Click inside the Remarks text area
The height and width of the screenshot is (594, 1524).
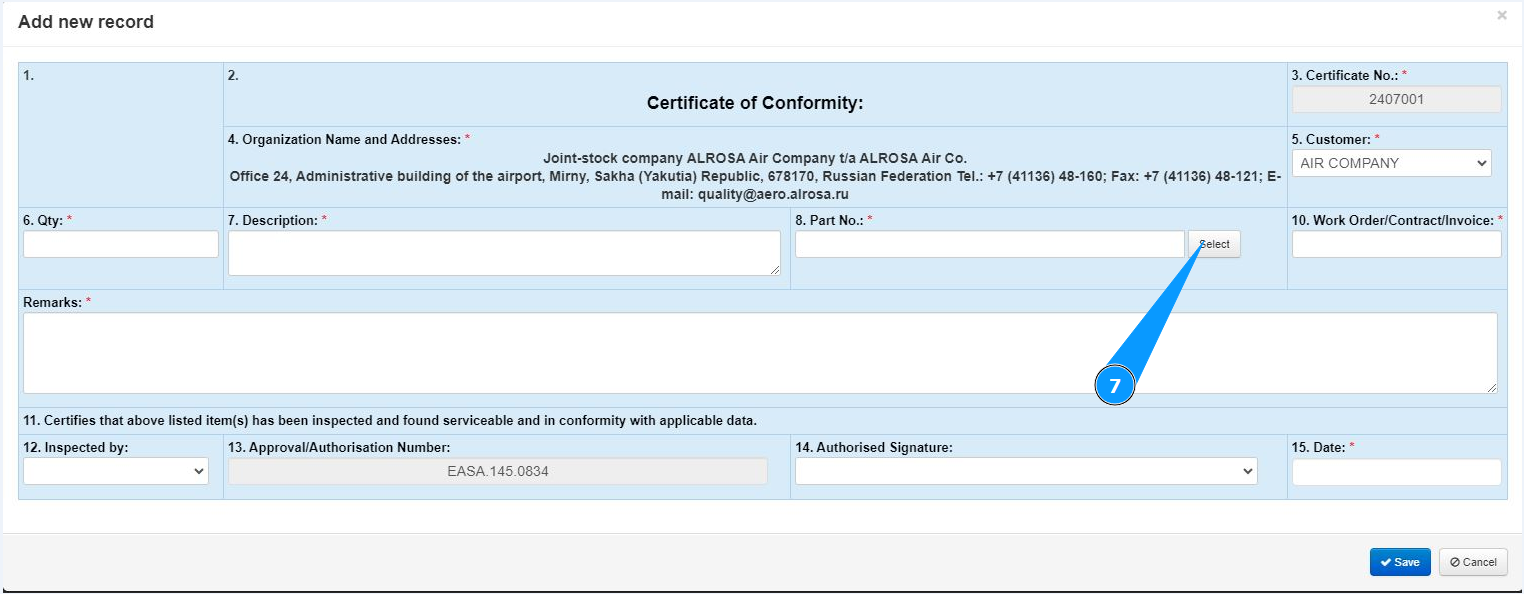pos(759,353)
